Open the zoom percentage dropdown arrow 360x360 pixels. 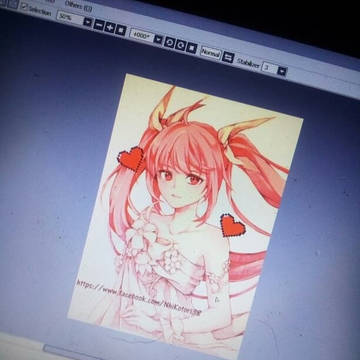[x=87, y=22]
